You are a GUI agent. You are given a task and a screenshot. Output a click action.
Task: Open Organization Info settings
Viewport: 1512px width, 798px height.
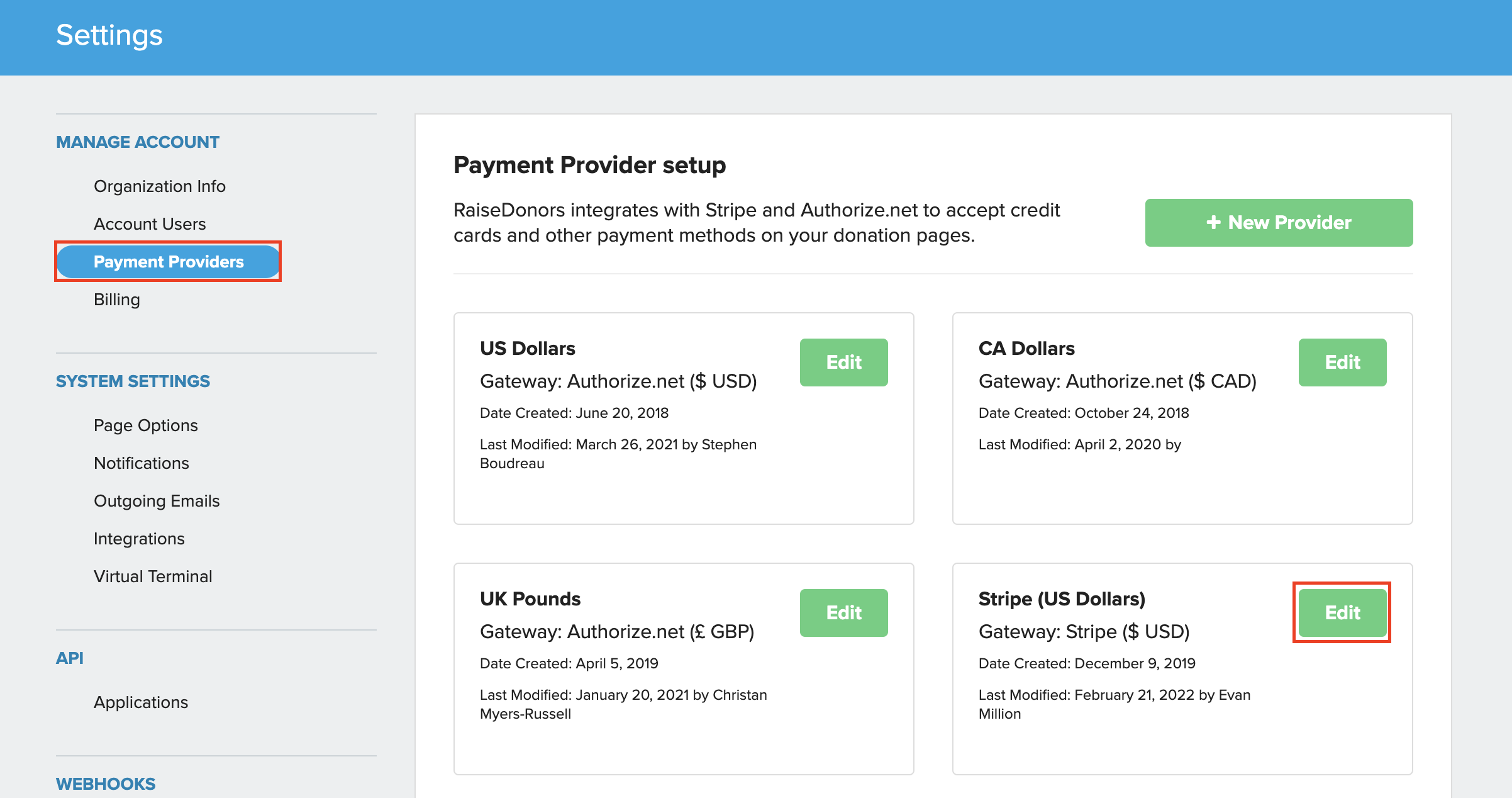(159, 186)
